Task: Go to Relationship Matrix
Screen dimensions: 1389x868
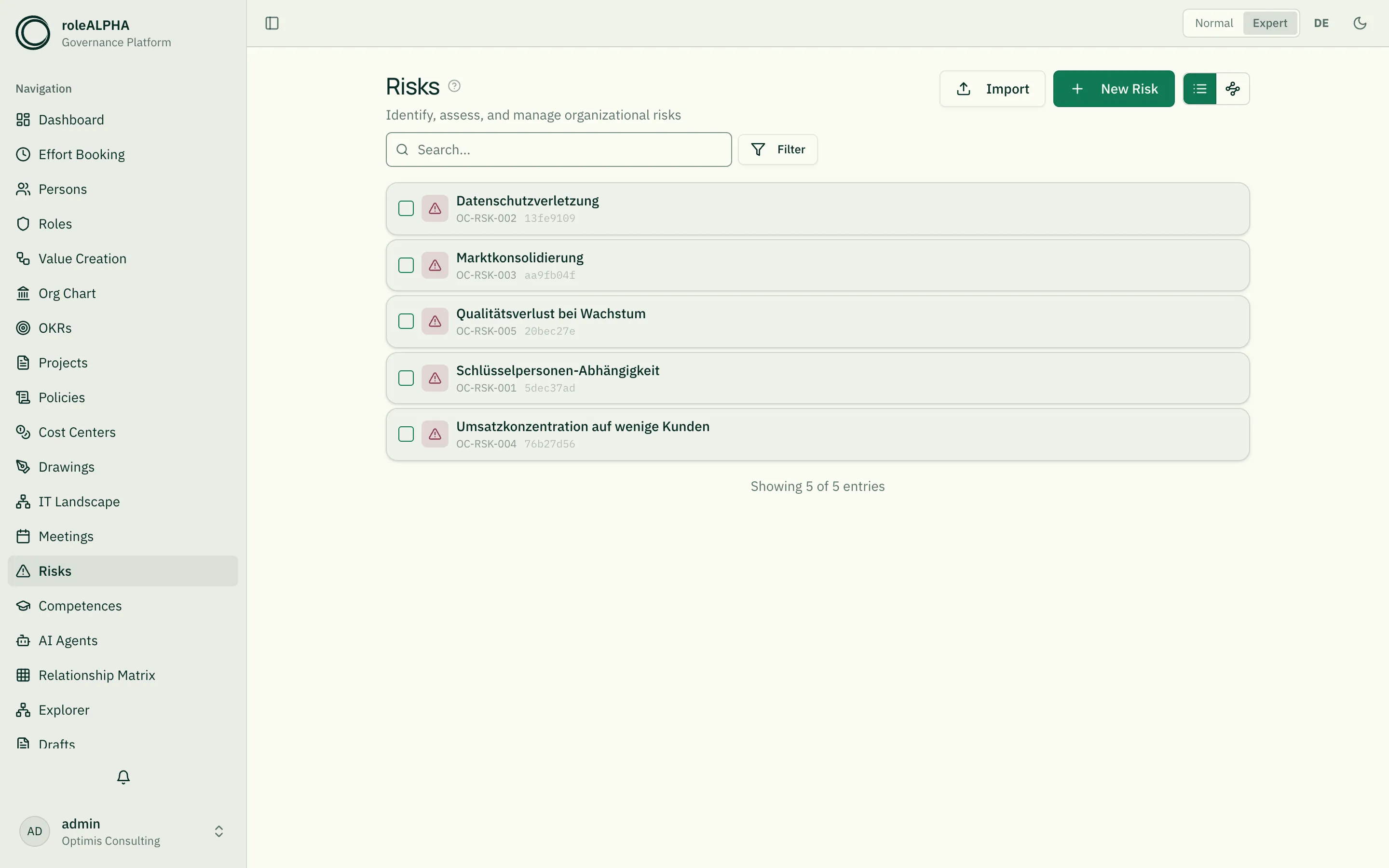Action: [123, 675]
